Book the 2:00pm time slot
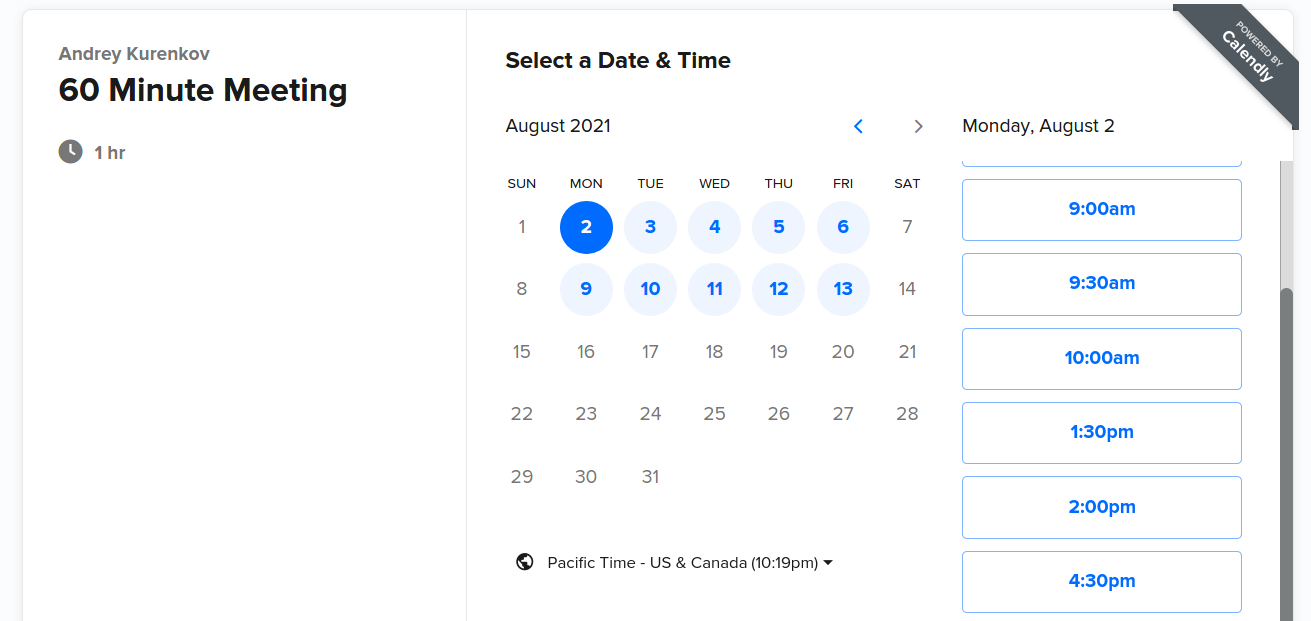Viewport: 1311px width, 621px height. point(1102,507)
